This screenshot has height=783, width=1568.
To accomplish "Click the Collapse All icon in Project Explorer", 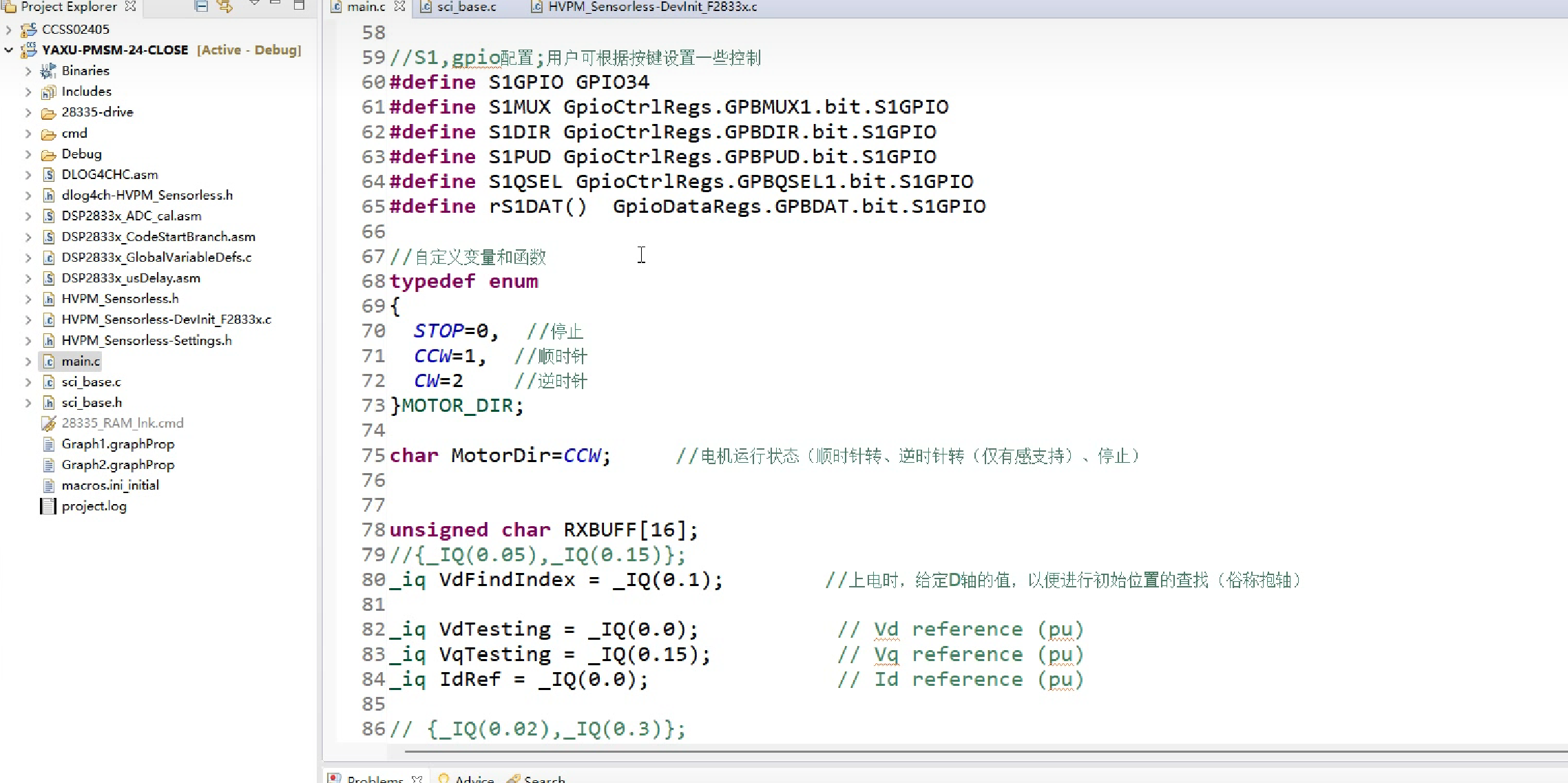I will [201, 6].
